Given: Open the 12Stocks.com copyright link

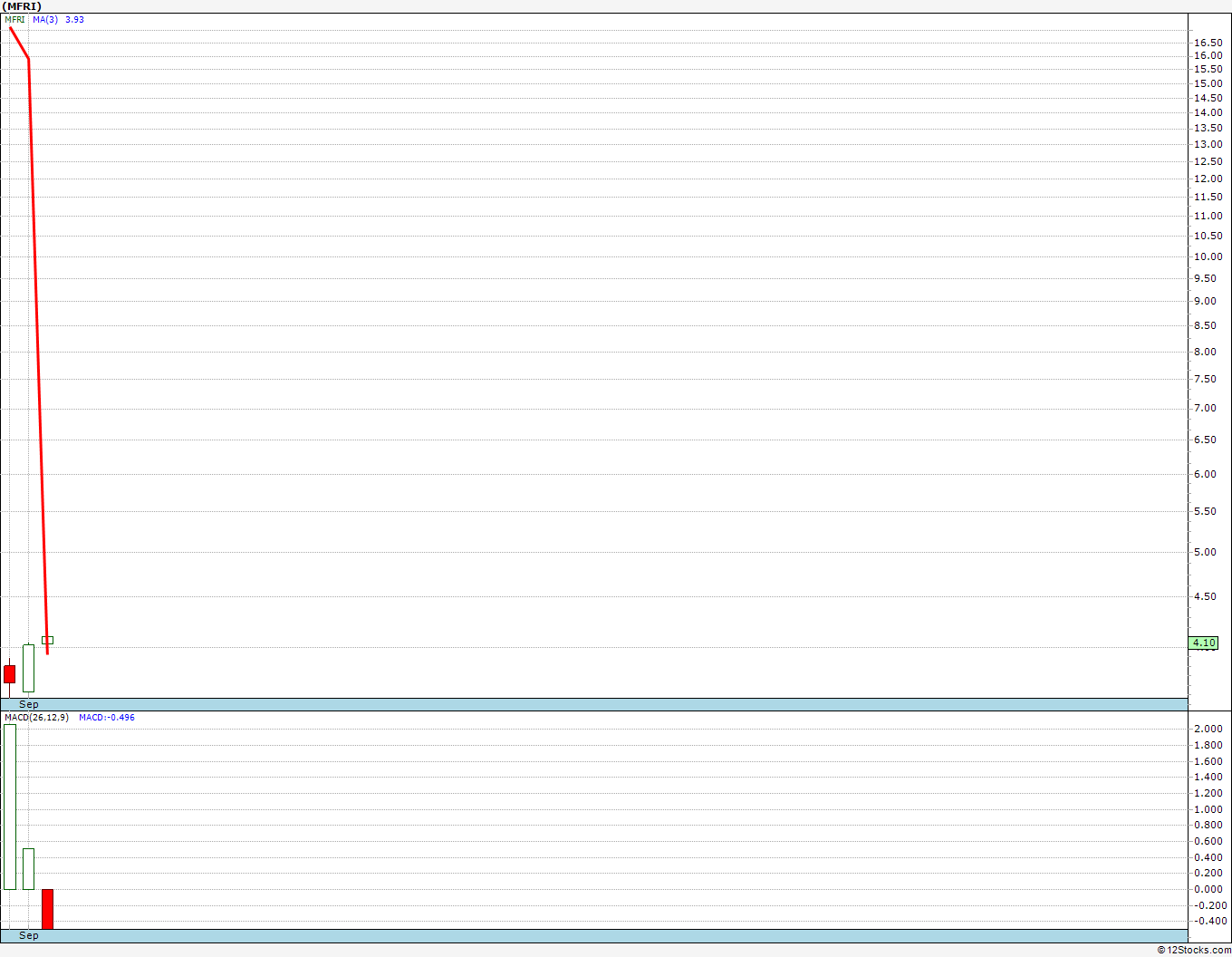Looking at the screenshot, I should pyautogui.click(x=1193, y=950).
